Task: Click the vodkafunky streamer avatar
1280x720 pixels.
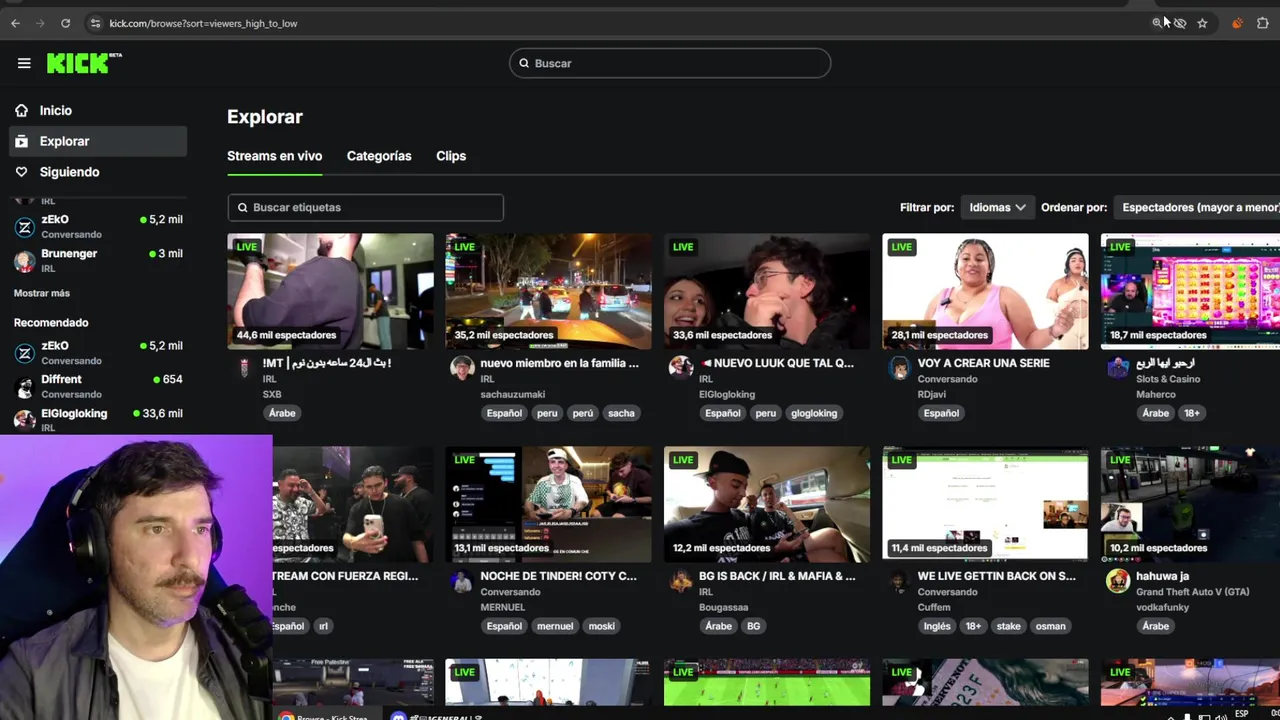Action: pos(1117,581)
